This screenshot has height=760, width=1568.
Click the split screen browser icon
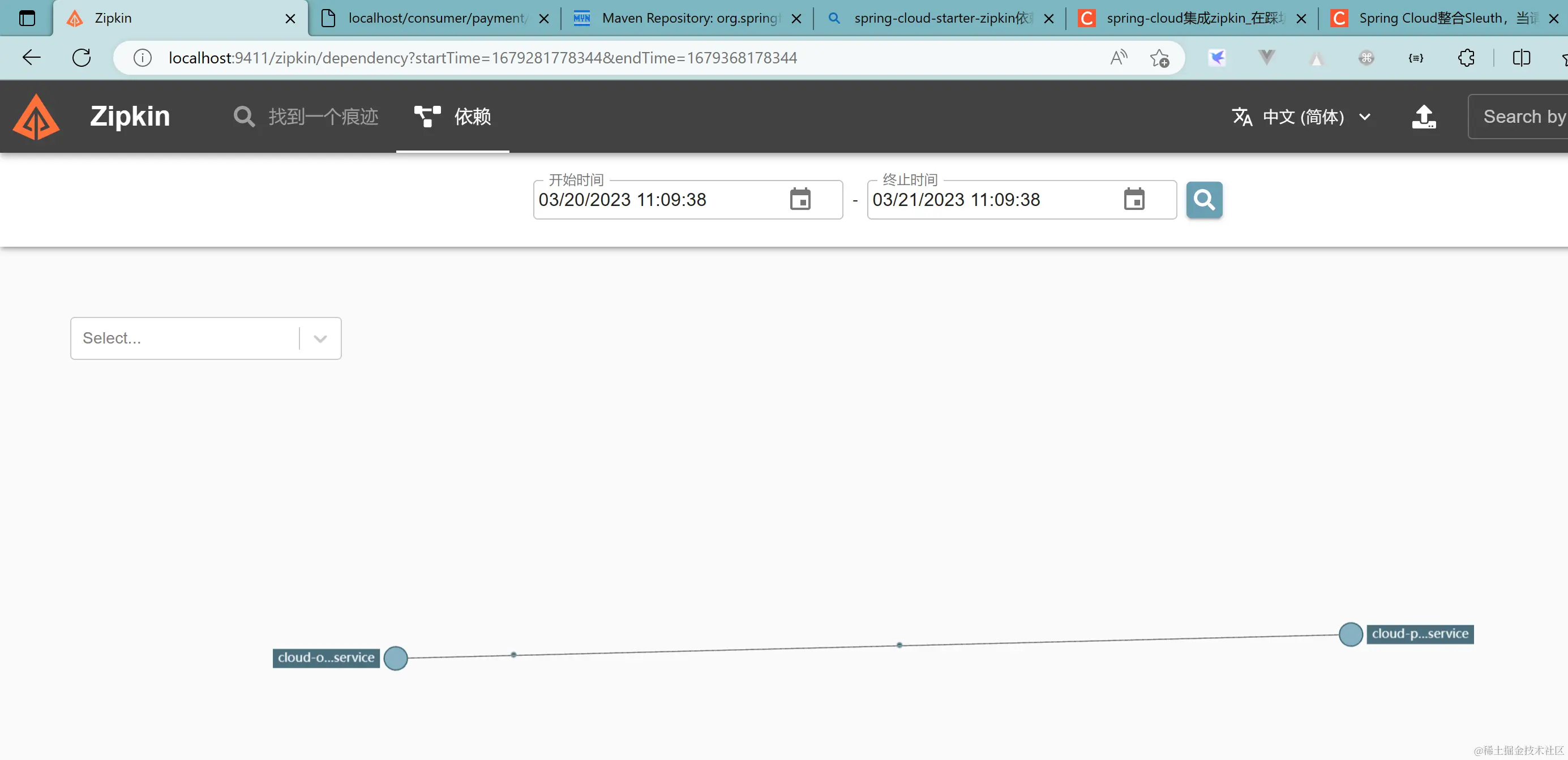point(1520,58)
